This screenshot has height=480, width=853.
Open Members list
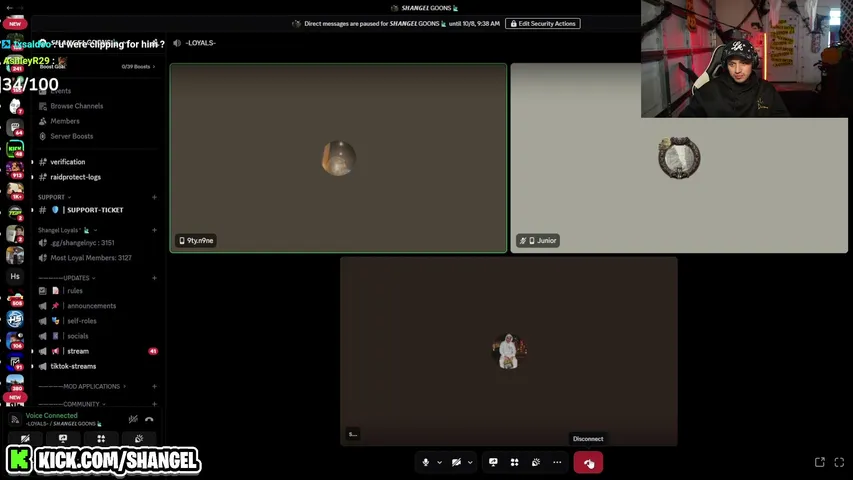tap(65, 121)
